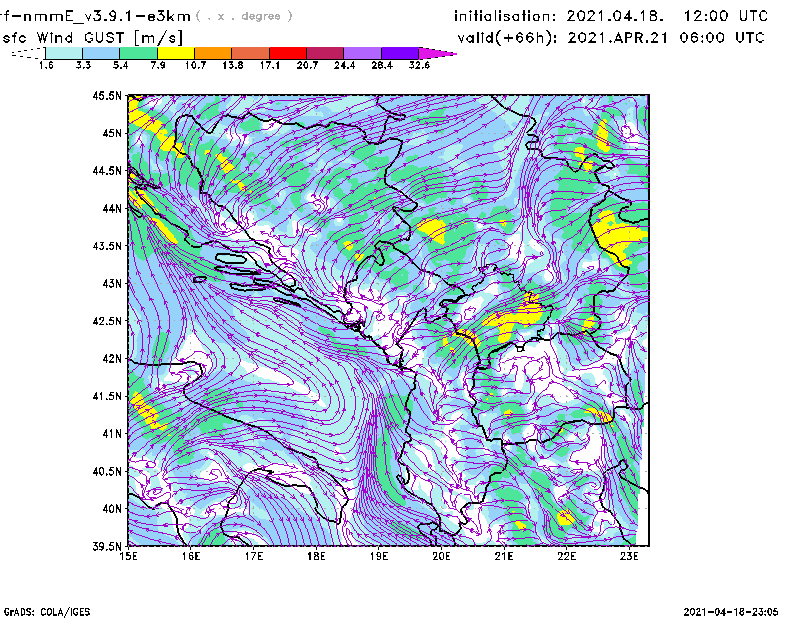Click the "41N" latitude label
800x618 pixels.
[112, 434]
